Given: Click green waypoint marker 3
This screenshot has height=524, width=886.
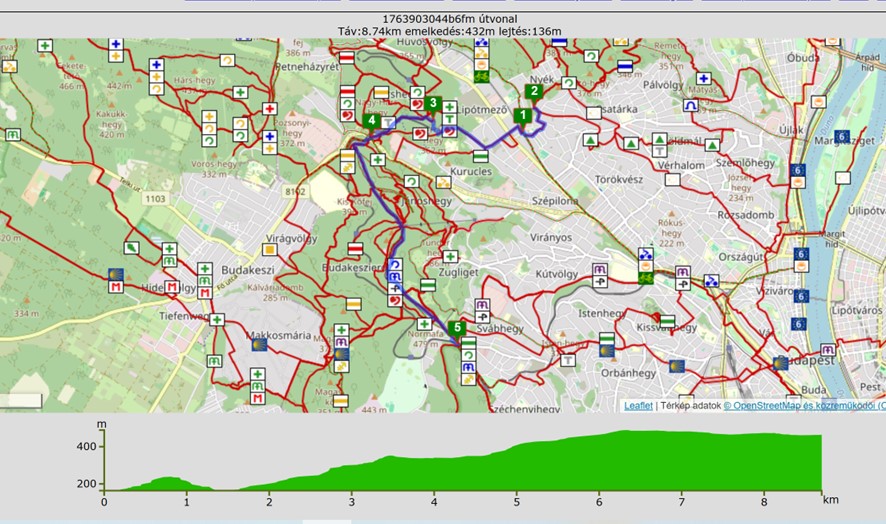Looking at the screenshot, I should point(433,102).
